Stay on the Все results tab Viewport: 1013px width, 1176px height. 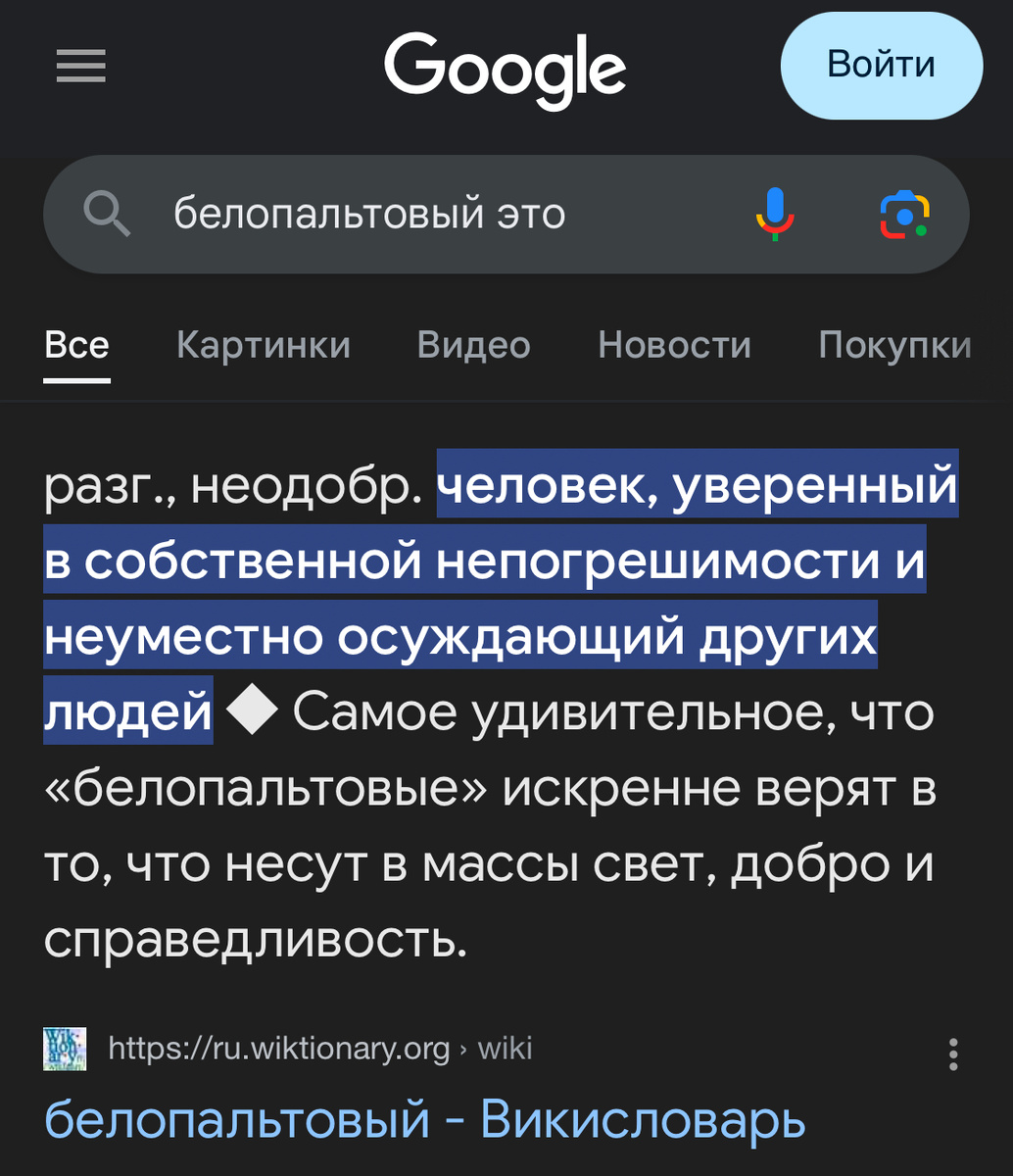[x=75, y=345]
